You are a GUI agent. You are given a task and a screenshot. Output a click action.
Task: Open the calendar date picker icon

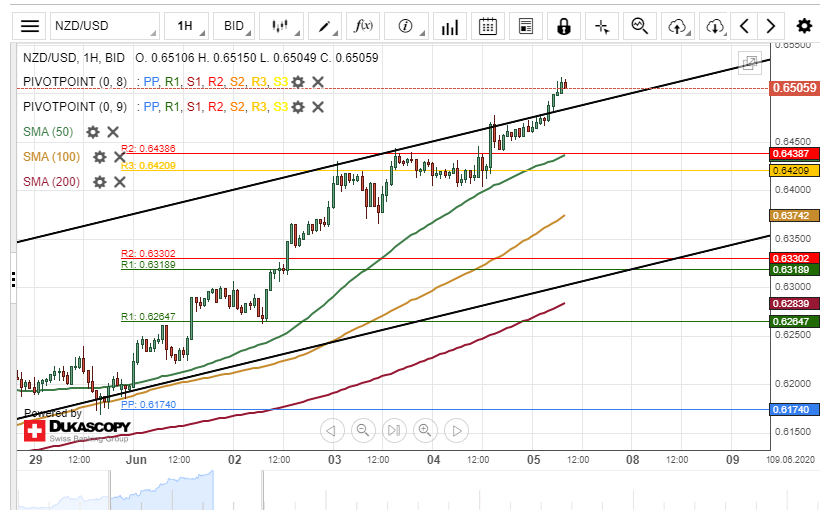[488, 26]
